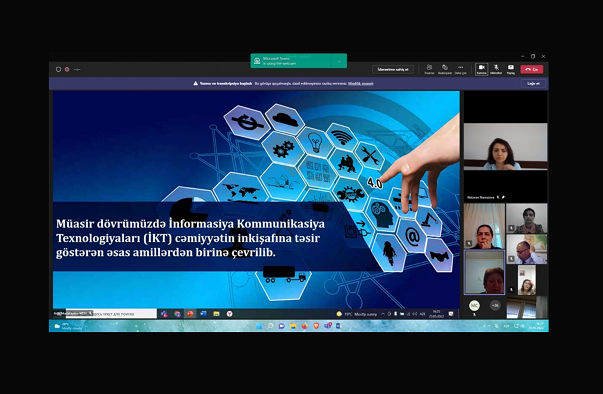Open the privacy policy link in banner
Image resolution: width=603 pixels, height=394 pixels.
point(360,83)
